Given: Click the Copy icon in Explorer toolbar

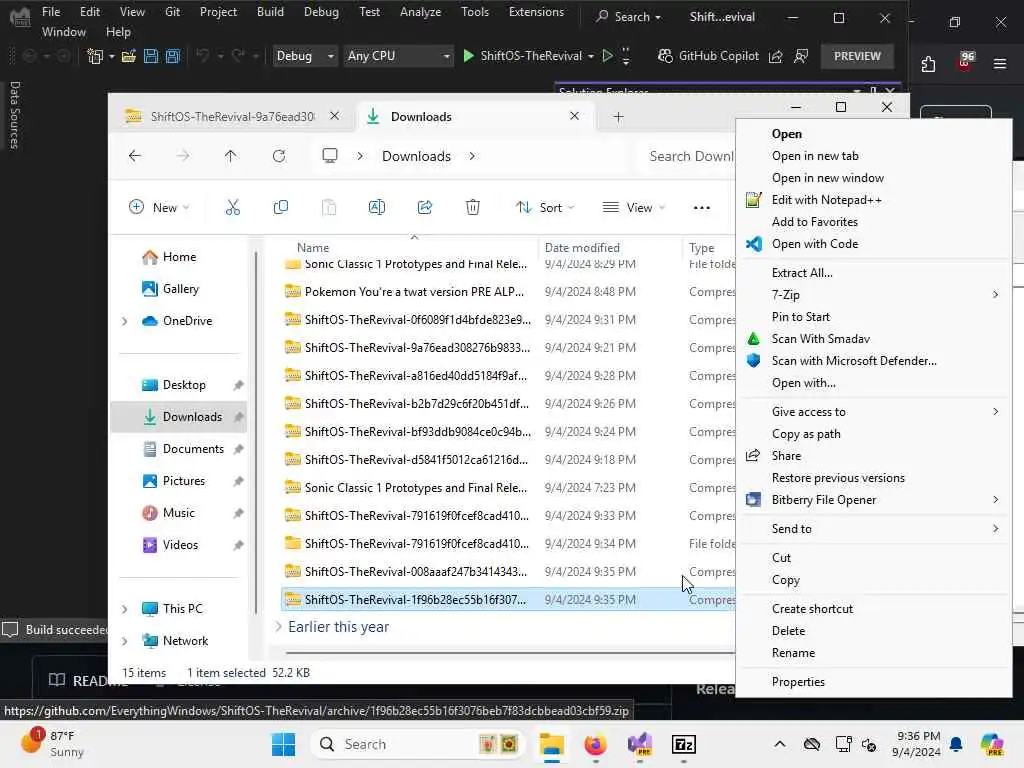Looking at the screenshot, I should 281,208.
